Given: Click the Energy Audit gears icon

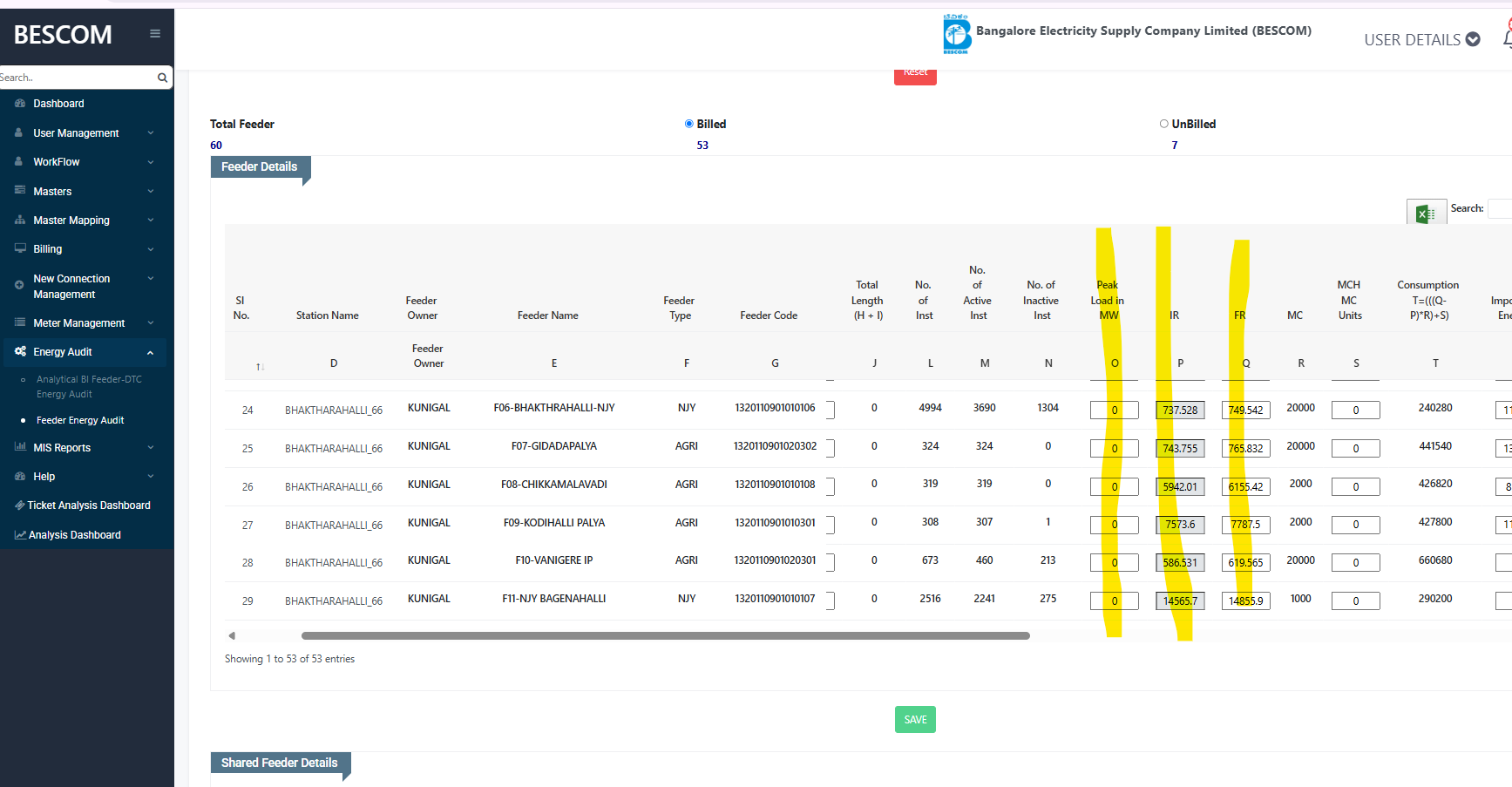Looking at the screenshot, I should [20, 351].
